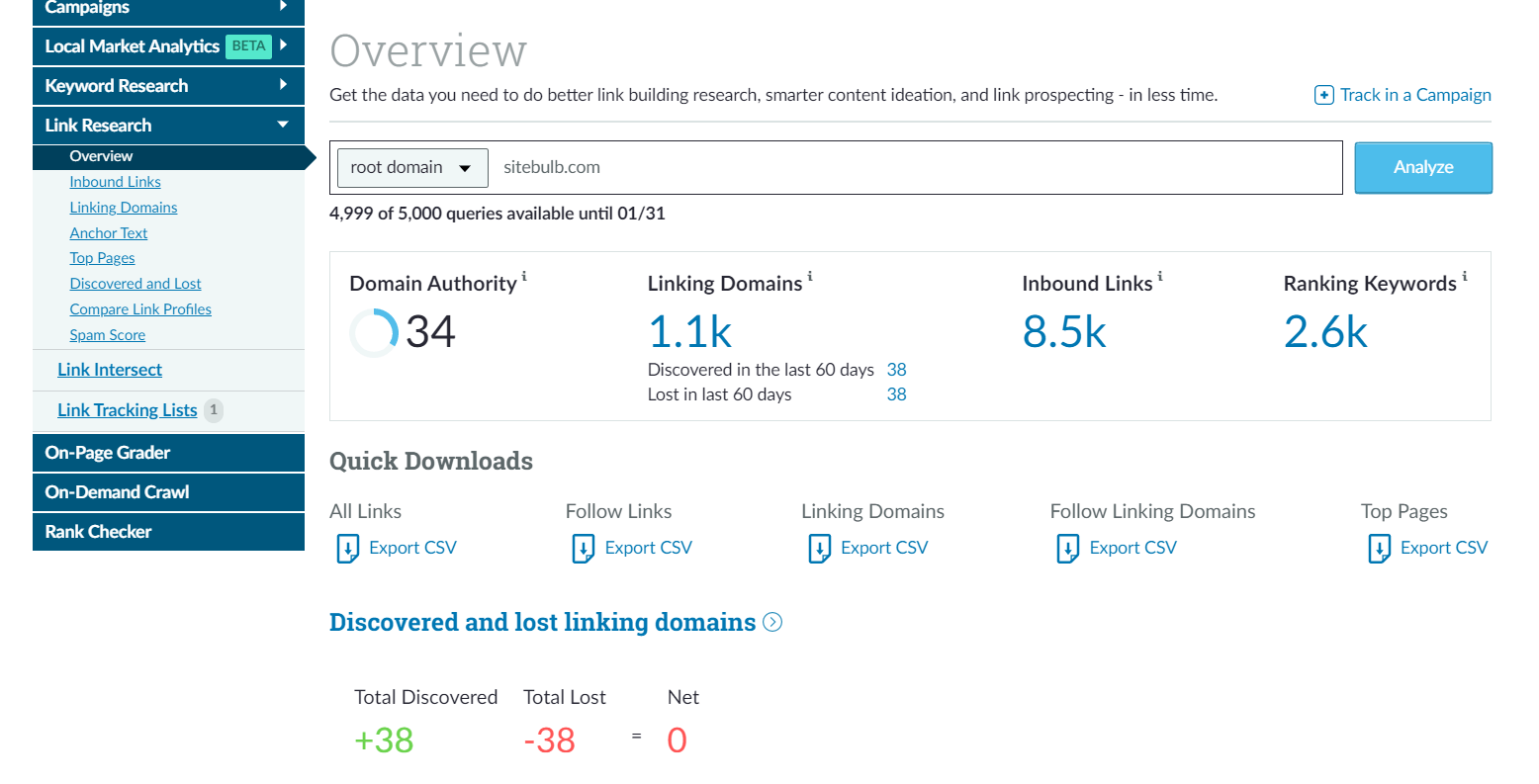This screenshot has width=1539, height=784.
Task: Click the Domain Authority score 34
Action: coord(430,332)
